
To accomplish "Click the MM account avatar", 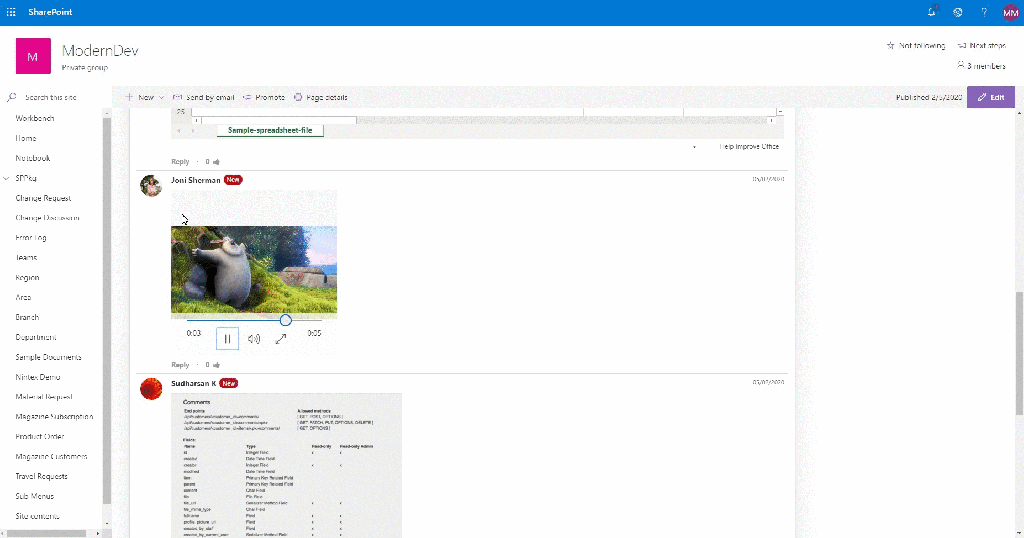I will tap(1010, 12).
